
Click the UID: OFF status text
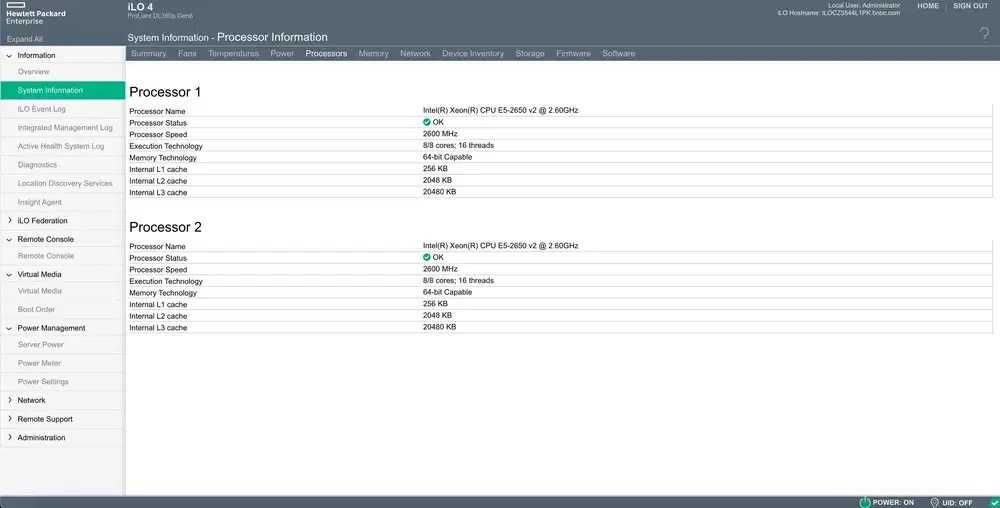(957, 502)
